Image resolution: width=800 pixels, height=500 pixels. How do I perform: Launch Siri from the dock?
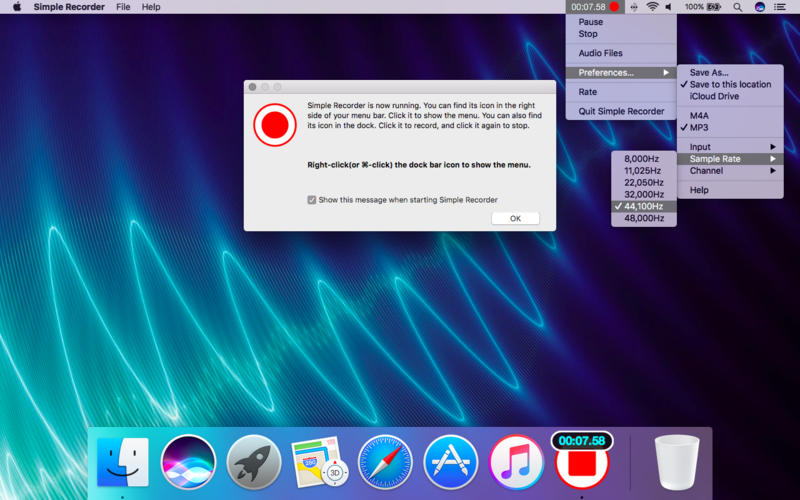point(188,462)
